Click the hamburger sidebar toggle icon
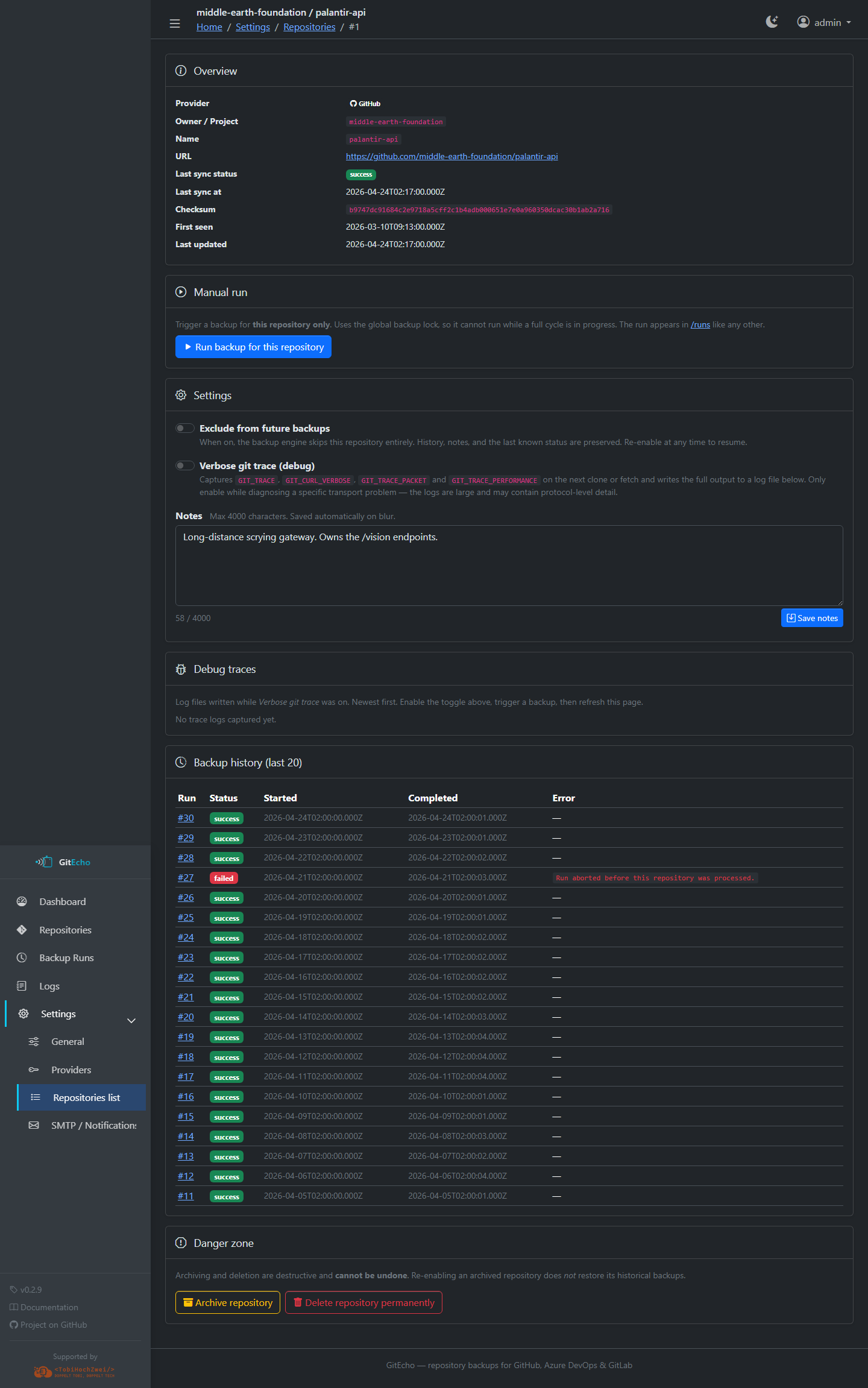 point(175,24)
